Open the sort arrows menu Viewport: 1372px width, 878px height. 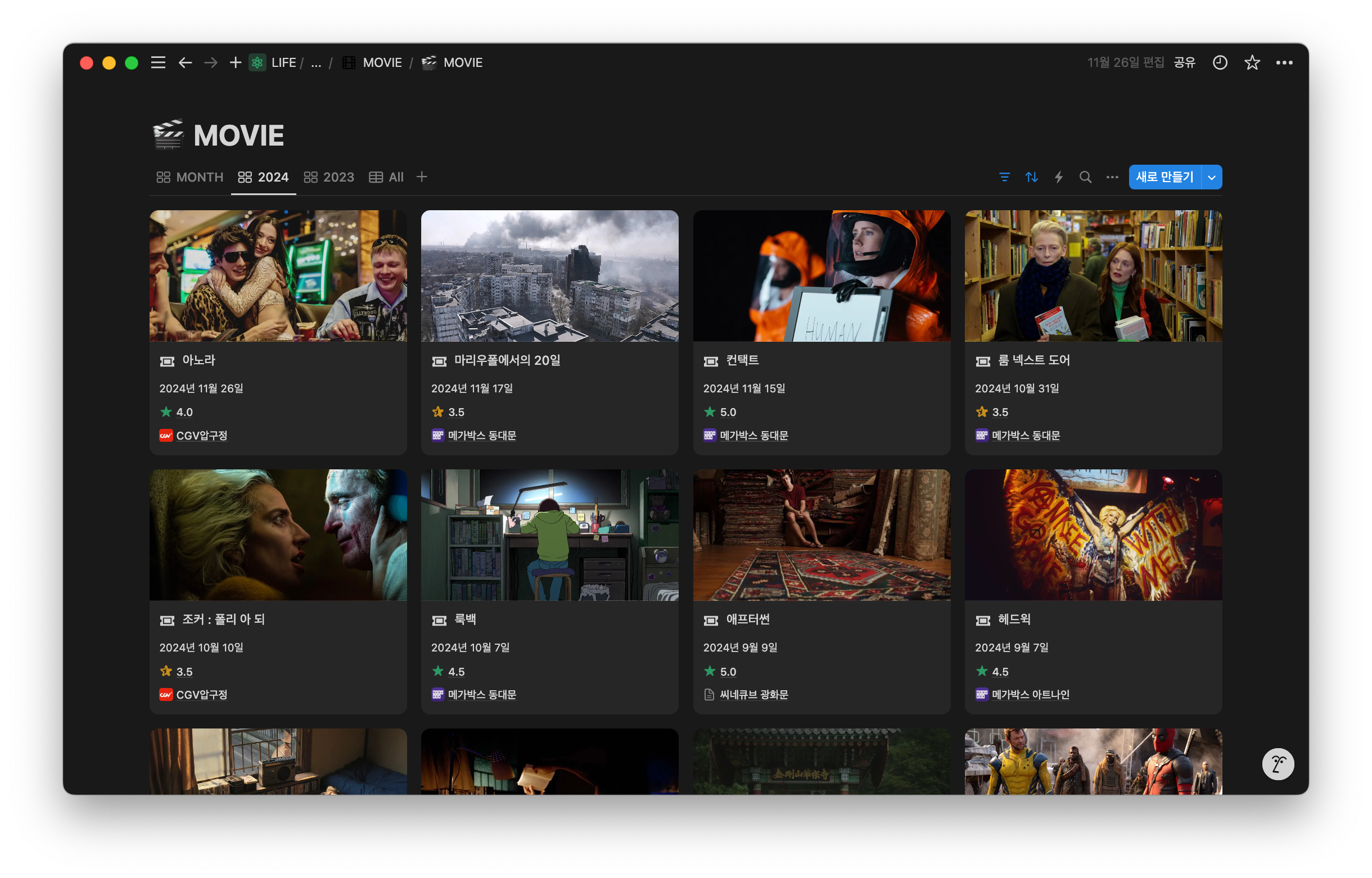coord(1031,177)
